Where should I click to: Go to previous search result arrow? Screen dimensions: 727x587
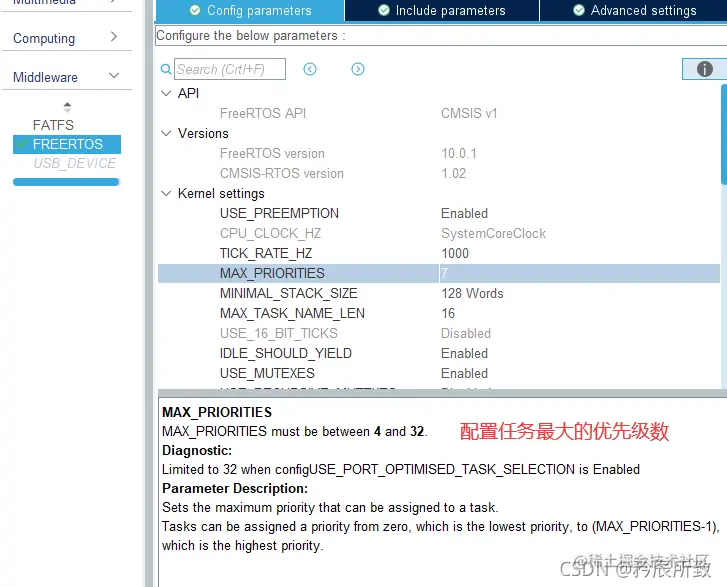[x=310, y=69]
